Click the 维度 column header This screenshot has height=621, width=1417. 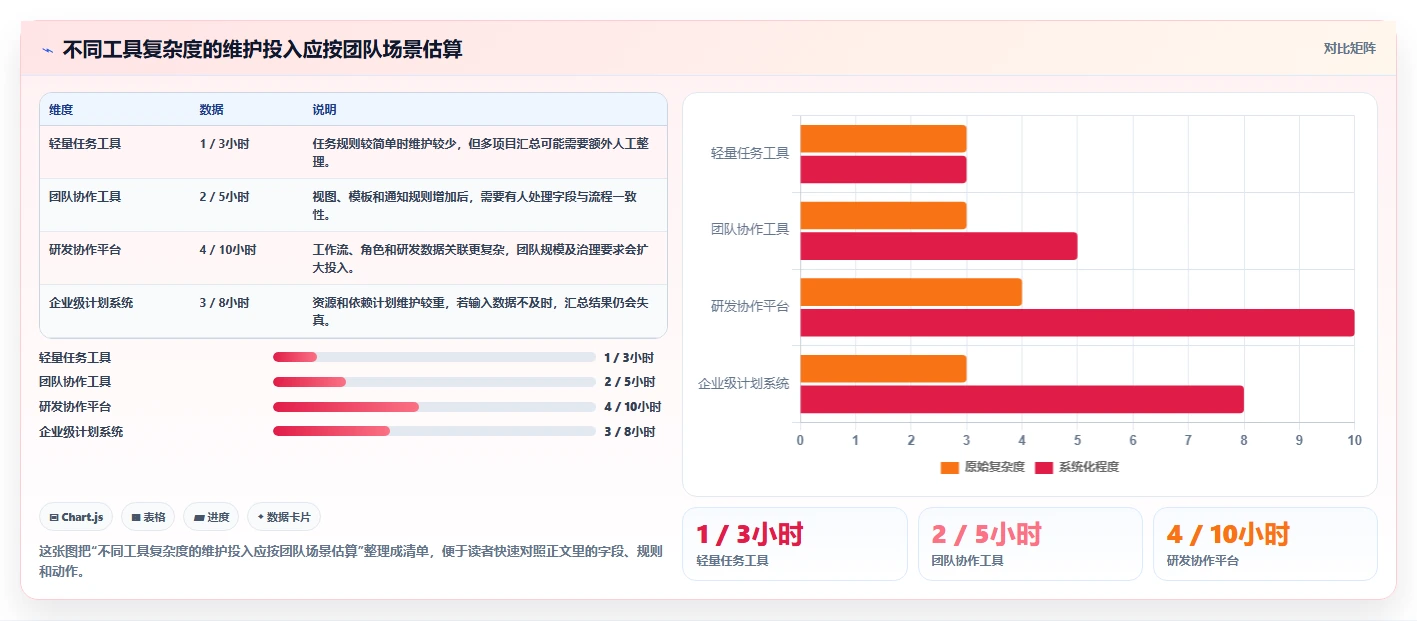pyautogui.click(x=61, y=109)
